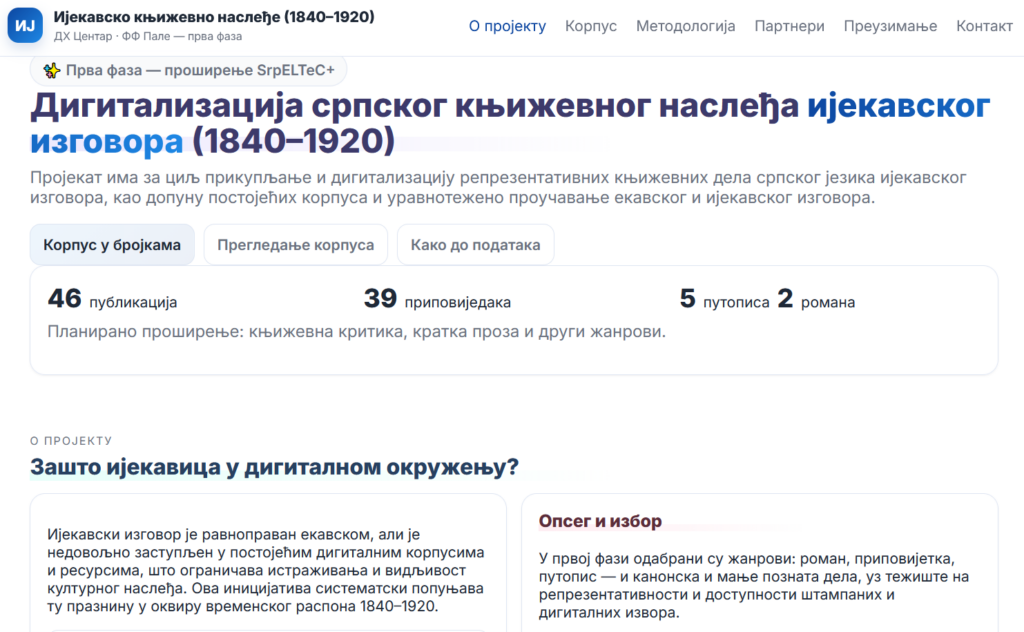Select the Корпус у бројкама tab
The image size is (1024, 632).
(112, 245)
